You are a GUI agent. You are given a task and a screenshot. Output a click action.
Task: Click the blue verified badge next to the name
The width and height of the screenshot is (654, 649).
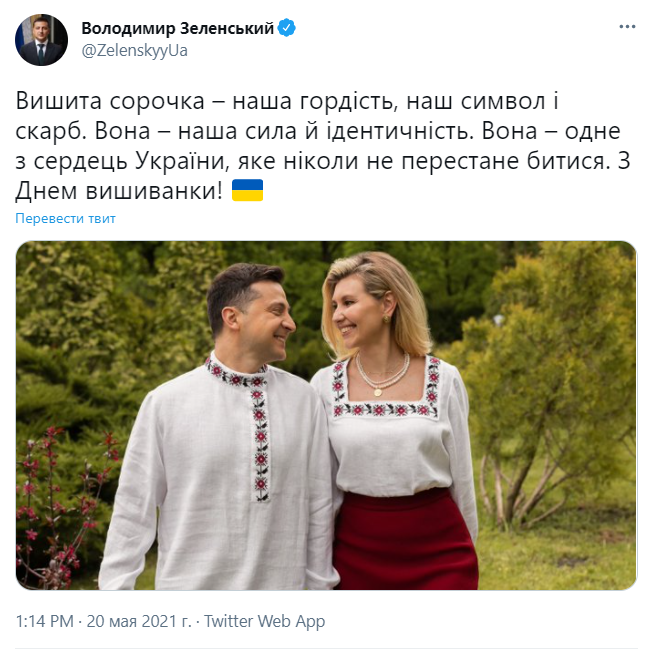tap(287, 28)
